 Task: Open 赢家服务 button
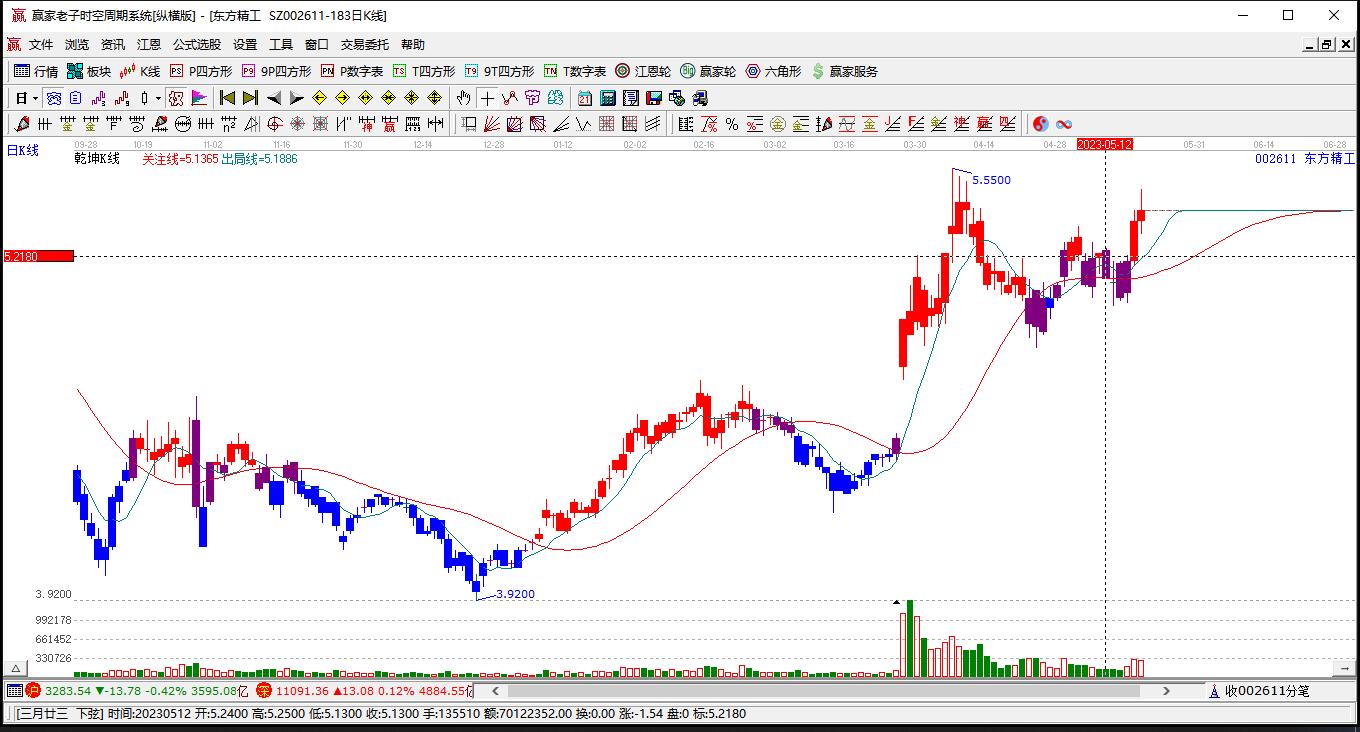[845, 71]
